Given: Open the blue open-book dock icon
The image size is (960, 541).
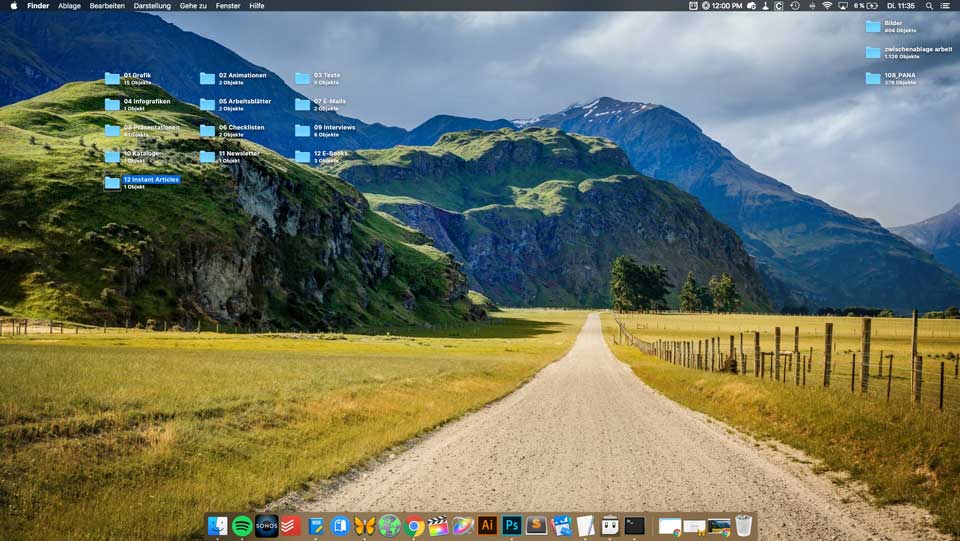Looking at the screenshot, I should pos(340,526).
